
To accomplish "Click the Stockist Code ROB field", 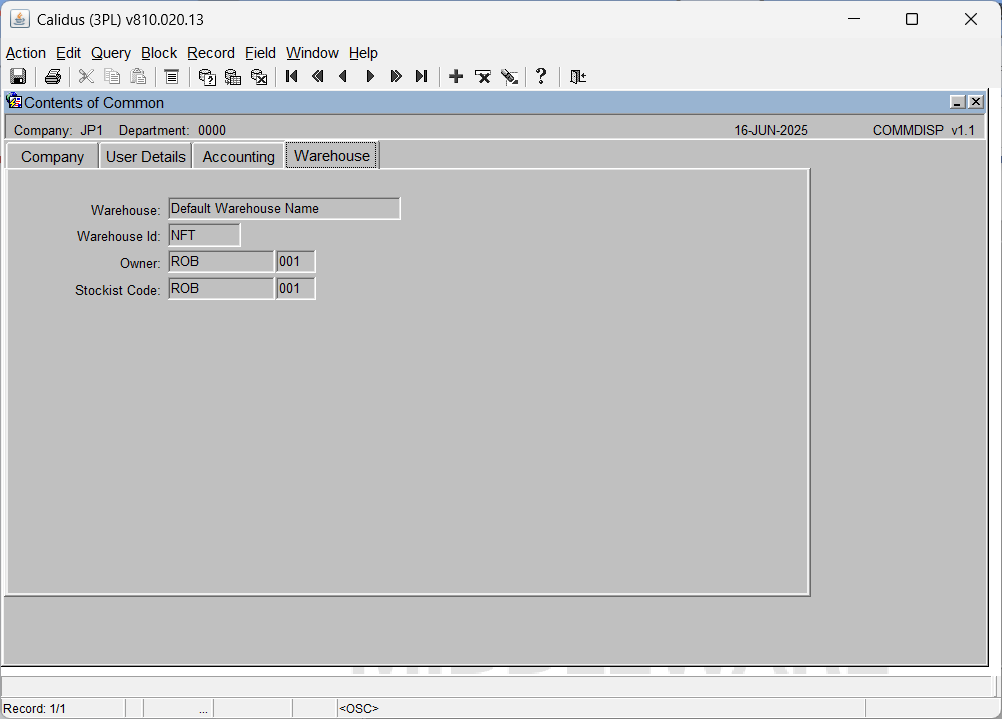I will point(221,288).
